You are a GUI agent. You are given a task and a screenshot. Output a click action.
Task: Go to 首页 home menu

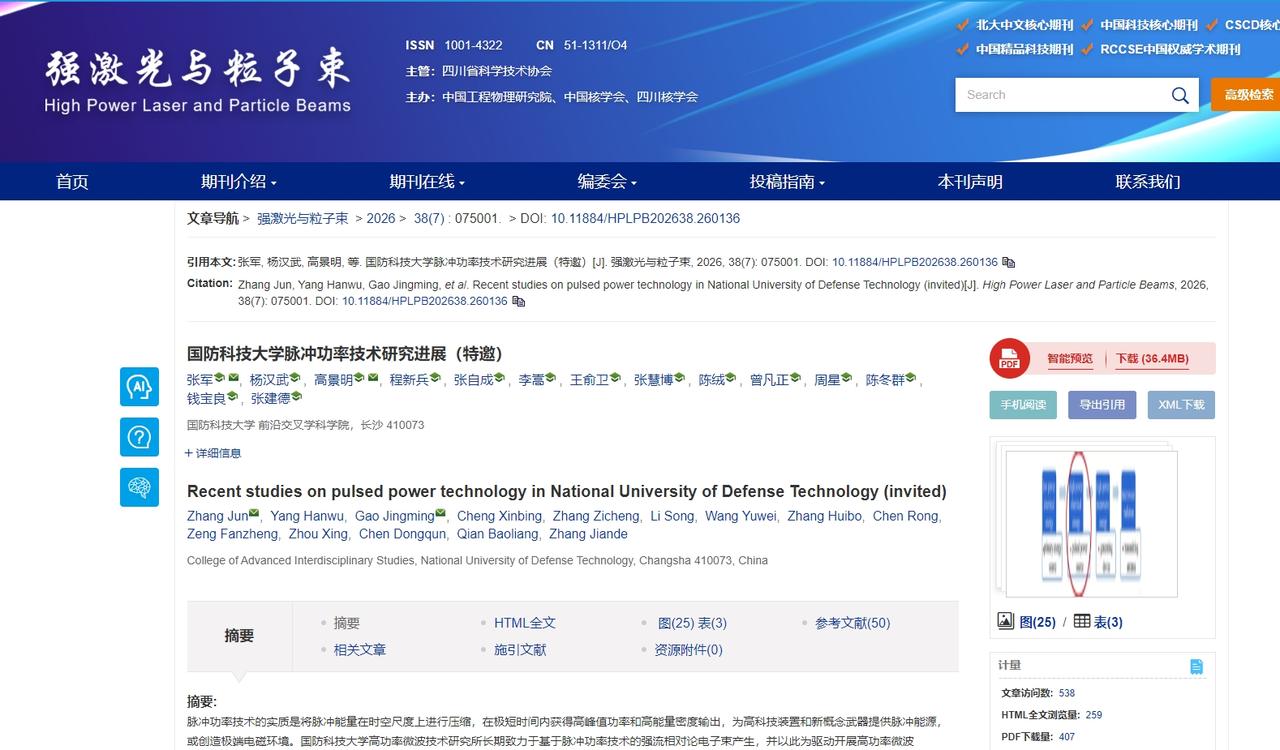pyautogui.click(x=72, y=181)
